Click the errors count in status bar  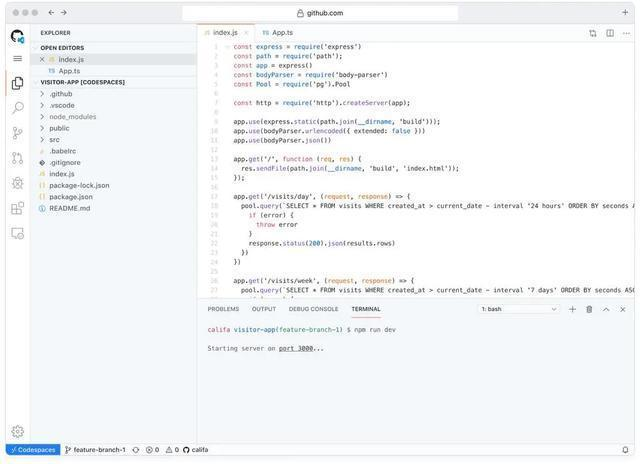coord(152,450)
